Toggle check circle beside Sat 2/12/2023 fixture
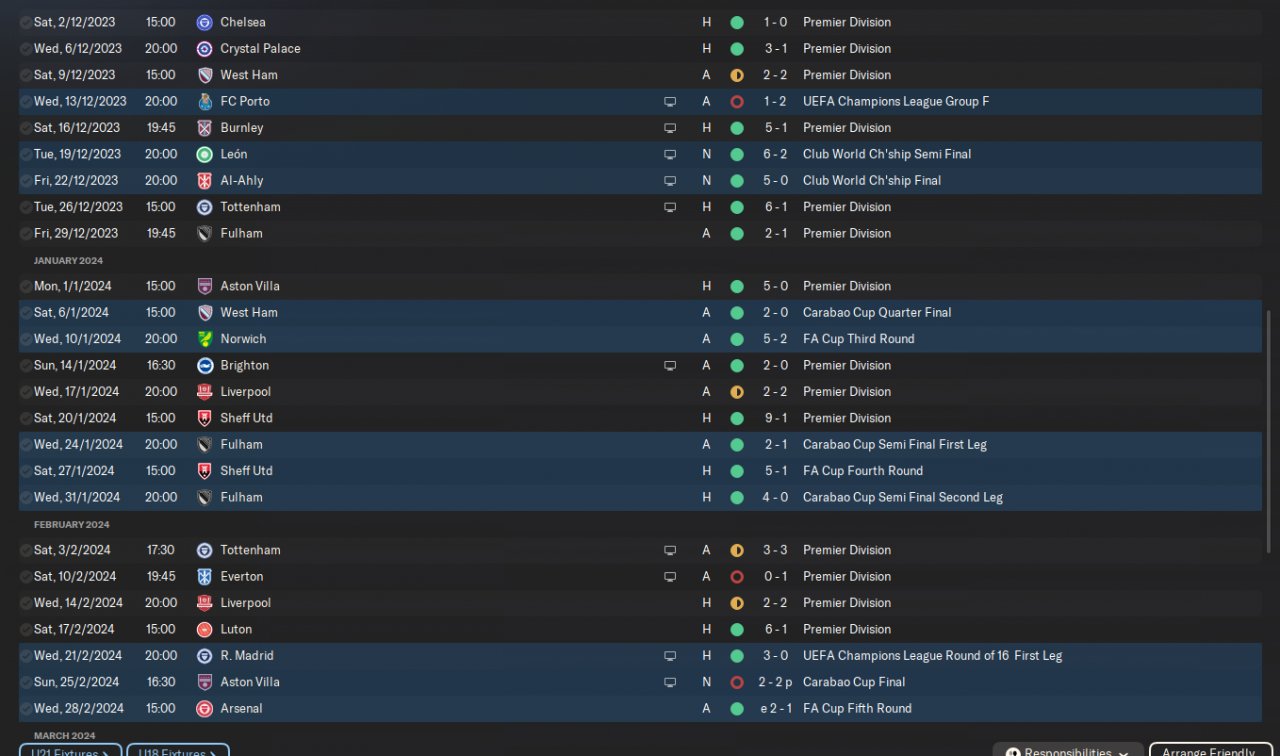Viewport: 1280px width, 756px height. coord(25,22)
